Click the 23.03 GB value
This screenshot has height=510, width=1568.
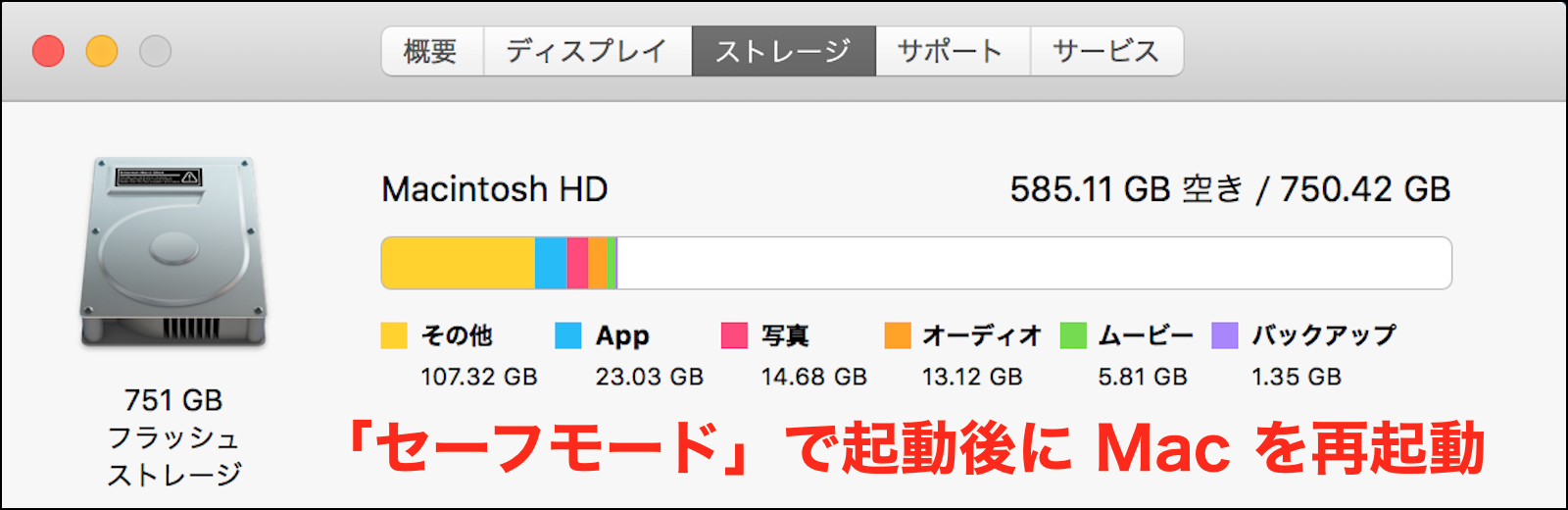pos(650,377)
